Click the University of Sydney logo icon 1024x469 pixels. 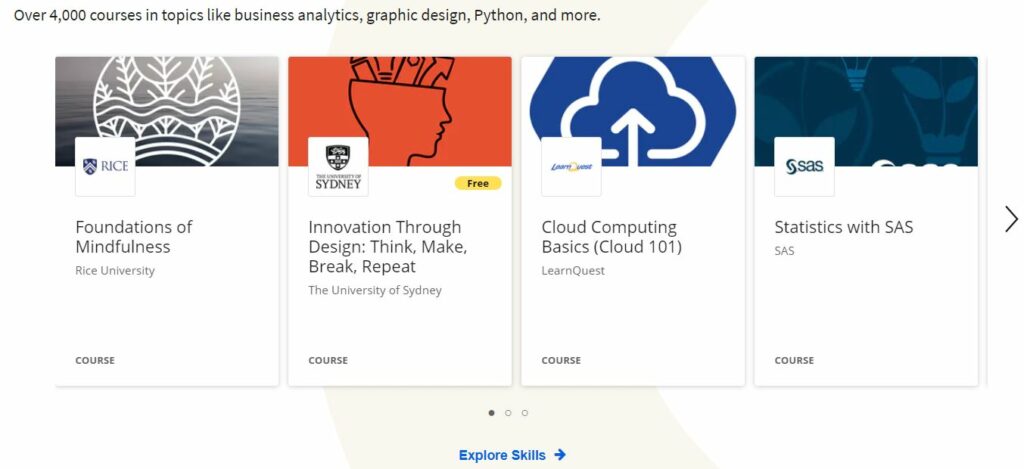338,167
